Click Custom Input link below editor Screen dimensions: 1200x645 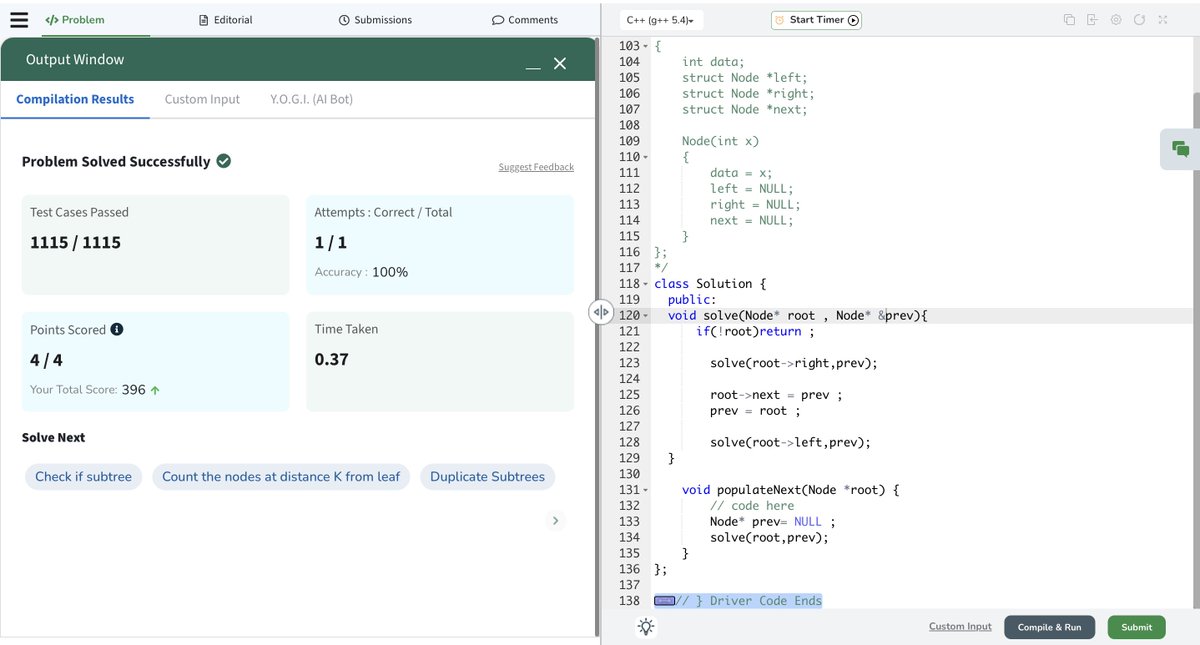(x=960, y=626)
